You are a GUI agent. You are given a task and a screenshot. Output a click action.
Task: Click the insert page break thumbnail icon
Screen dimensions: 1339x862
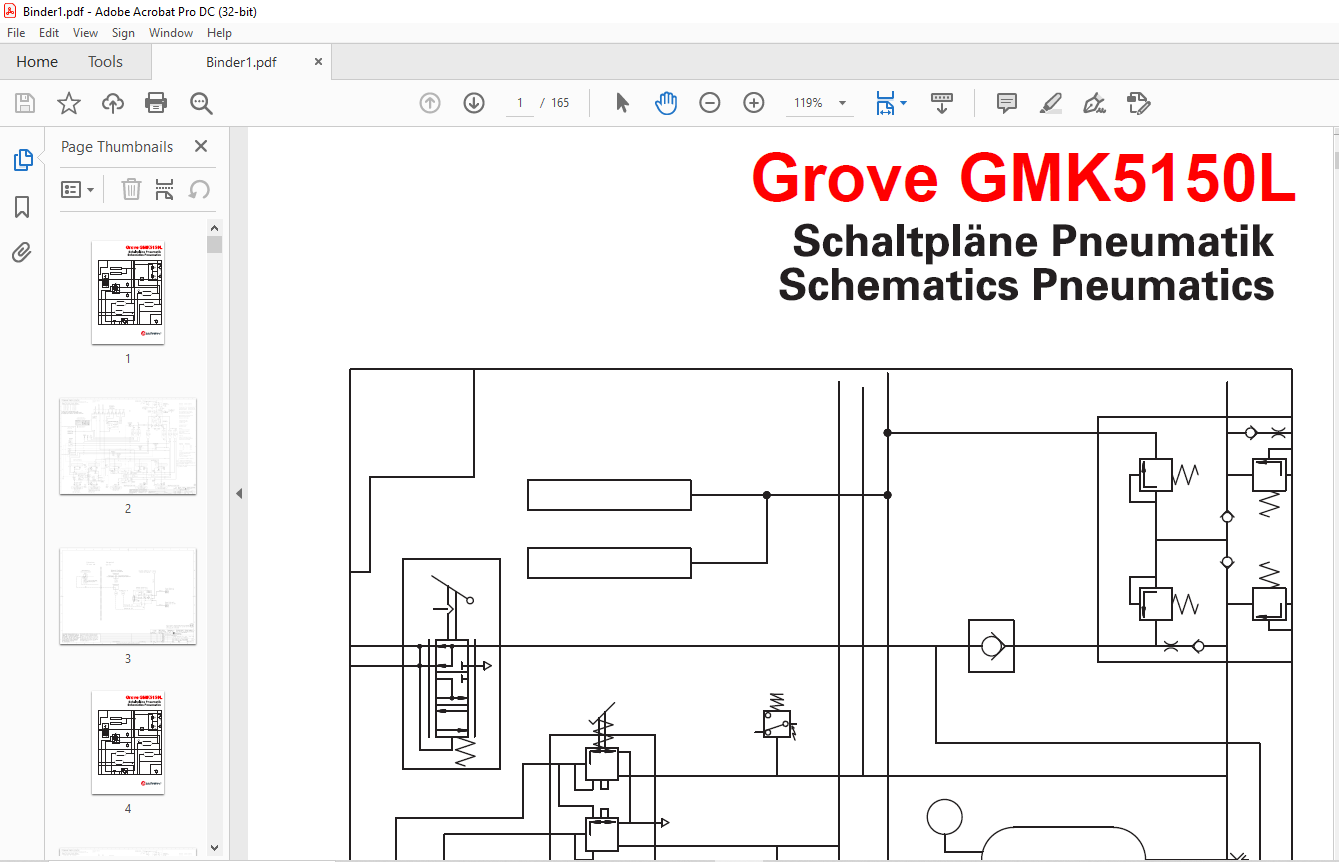click(x=165, y=189)
